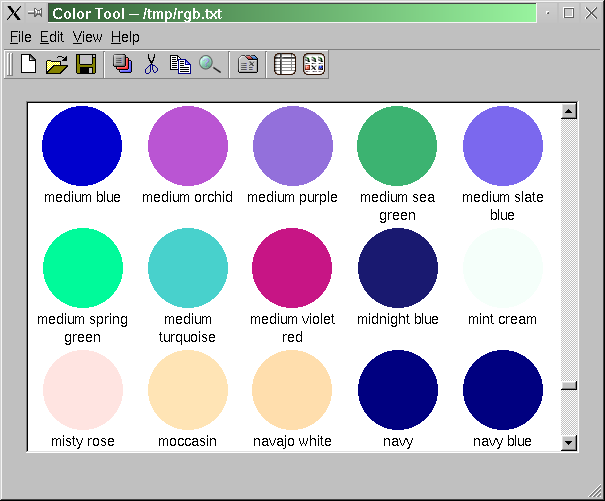The width and height of the screenshot is (605, 501).
Task: Open the File menu
Action: click(x=20, y=37)
